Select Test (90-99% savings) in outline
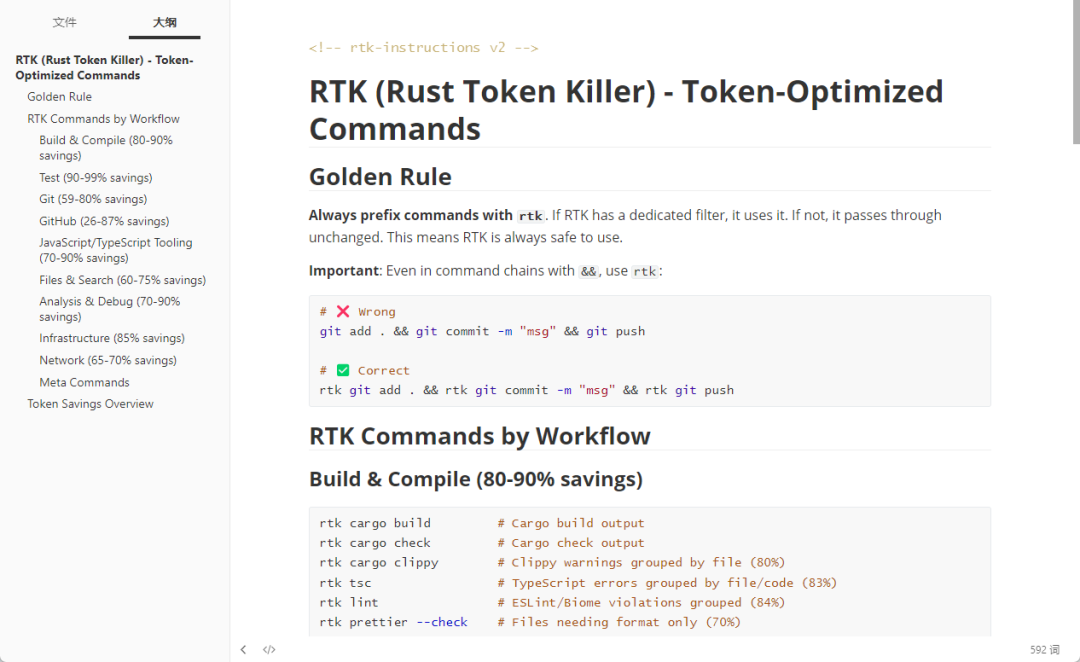The image size is (1080, 662). coord(96,178)
